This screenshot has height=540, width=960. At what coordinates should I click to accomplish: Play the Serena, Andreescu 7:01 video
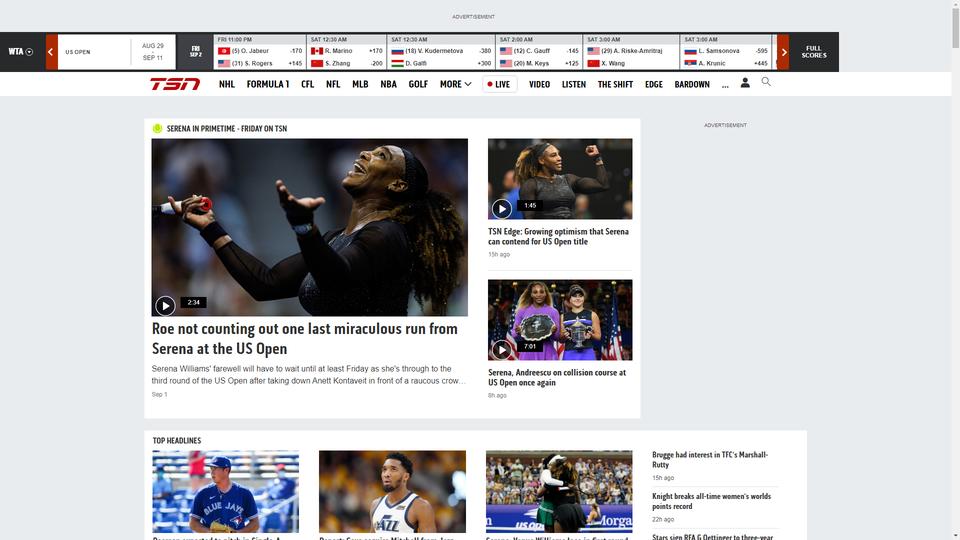501,350
